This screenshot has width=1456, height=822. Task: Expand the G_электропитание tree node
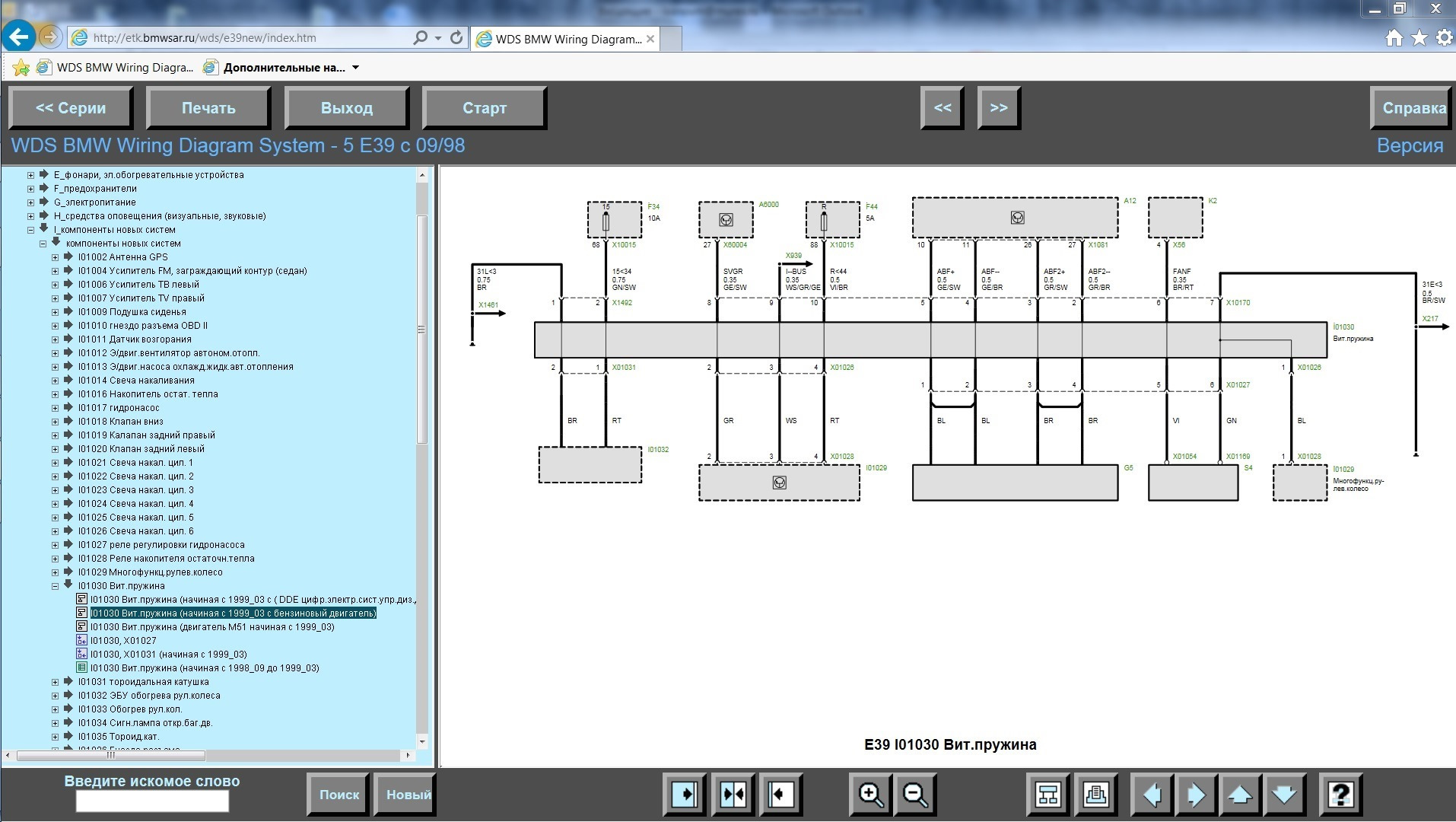[30, 202]
